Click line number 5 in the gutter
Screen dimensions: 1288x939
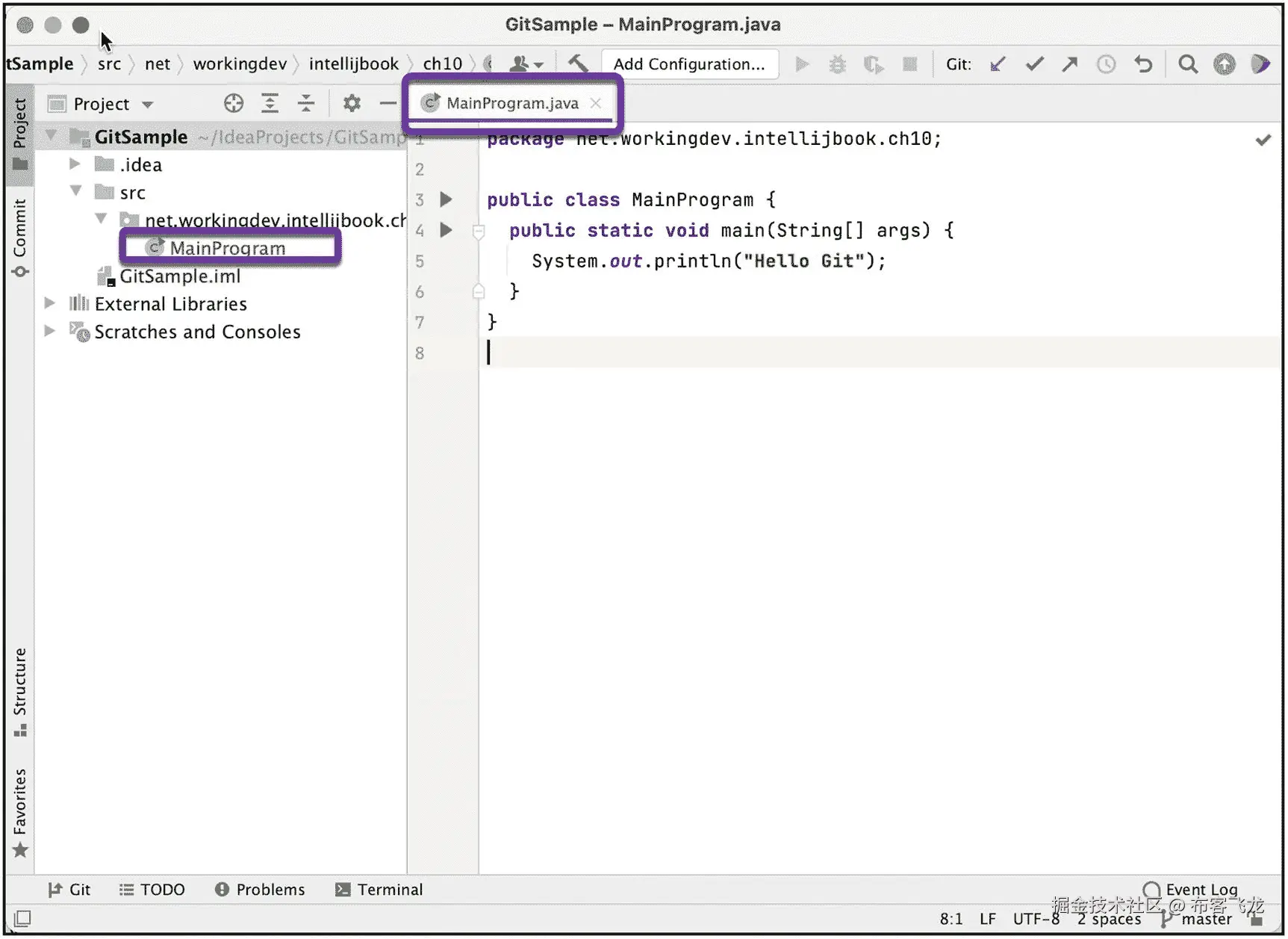point(420,261)
